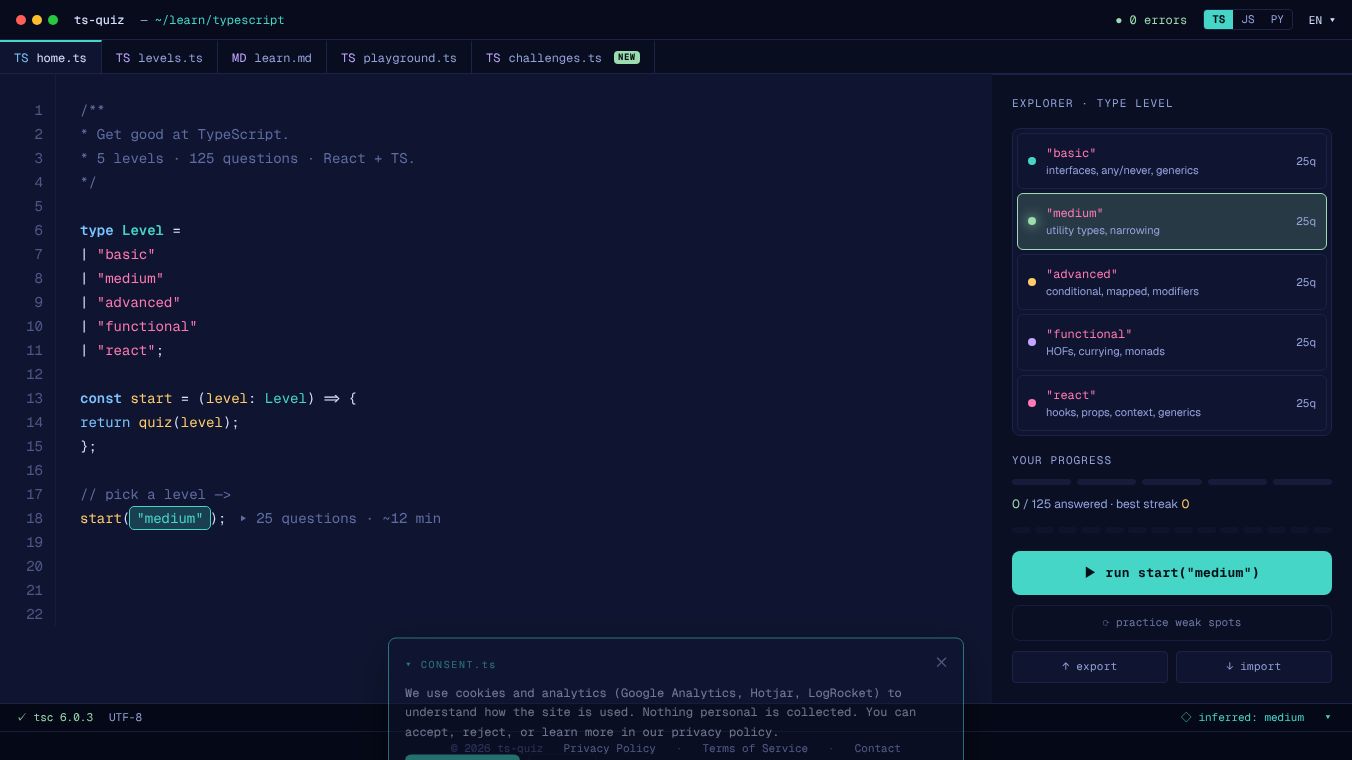Screen dimensions: 1352x760
Task: Open the challenges.ts tab marked NEW
Action: [563, 58]
